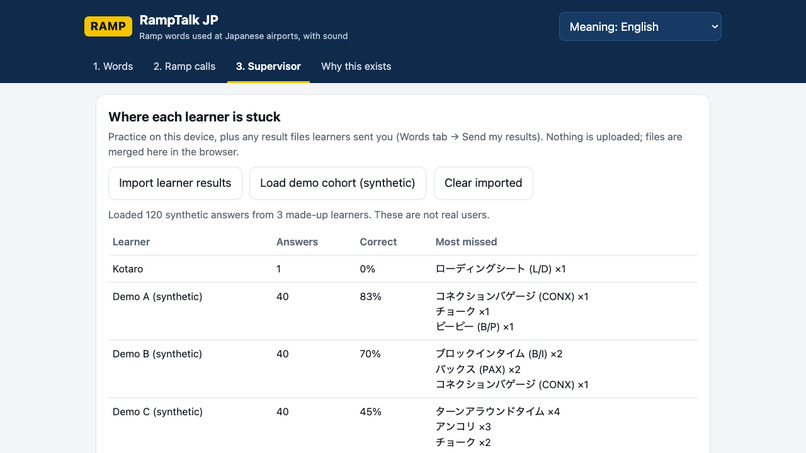Screen dimensions: 806x453
Task: Click the ブロックインタイム (B/I) ×2 entry
Action: pos(499,354)
